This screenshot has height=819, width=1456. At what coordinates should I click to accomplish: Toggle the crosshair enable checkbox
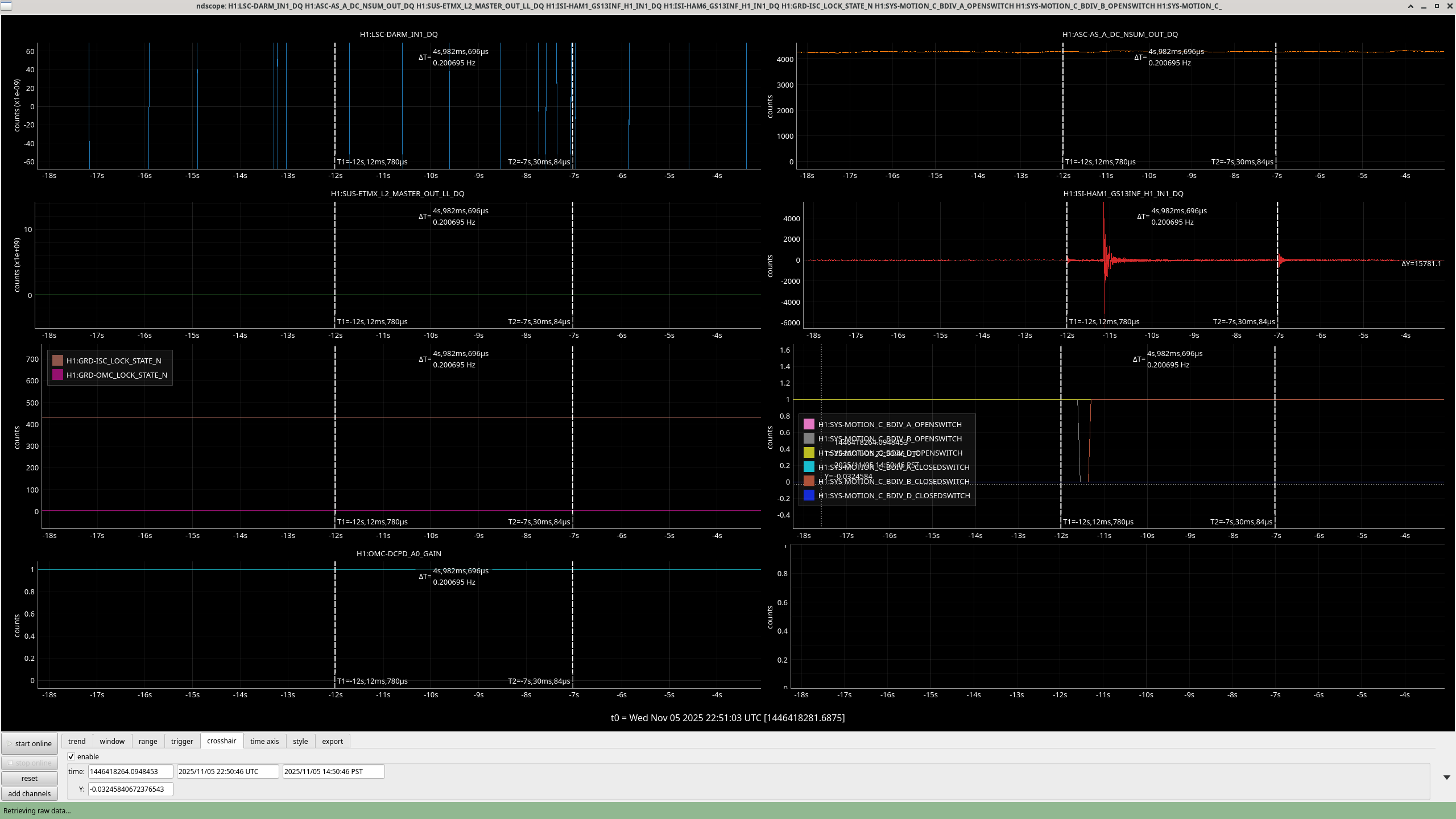pos(71,756)
